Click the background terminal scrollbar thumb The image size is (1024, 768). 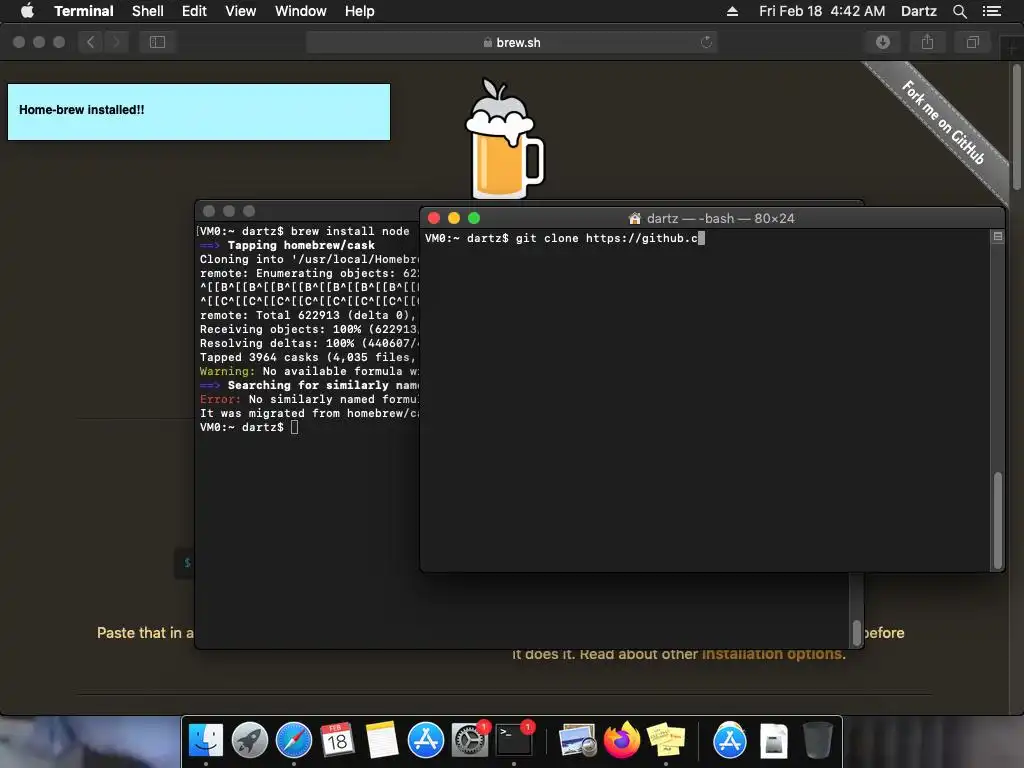pyautogui.click(x=856, y=632)
